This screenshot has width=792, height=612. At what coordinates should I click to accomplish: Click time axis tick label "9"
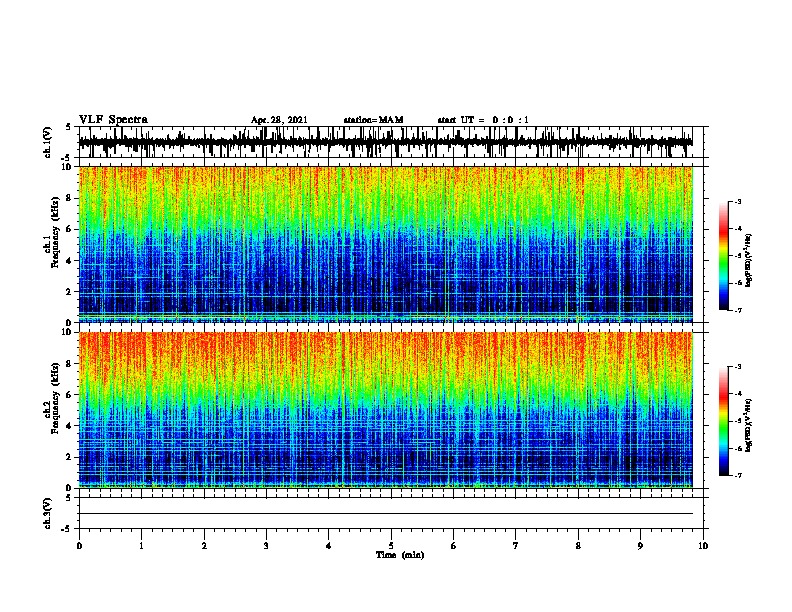[640, 546]
